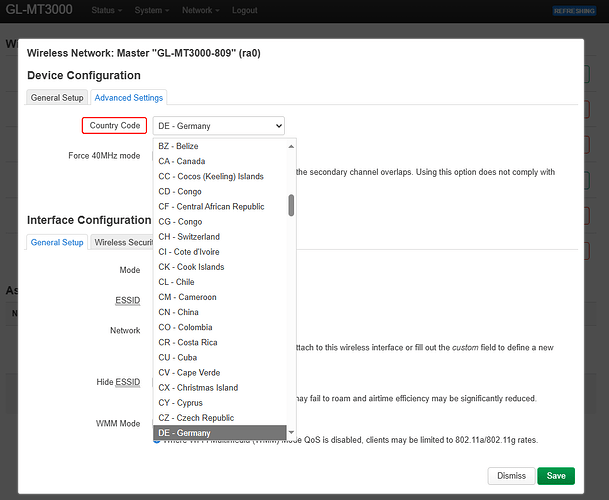Viewport: 609px width, 500px height.
Task: Dismiss the wireless network dialog
Action: coord(510,476)
